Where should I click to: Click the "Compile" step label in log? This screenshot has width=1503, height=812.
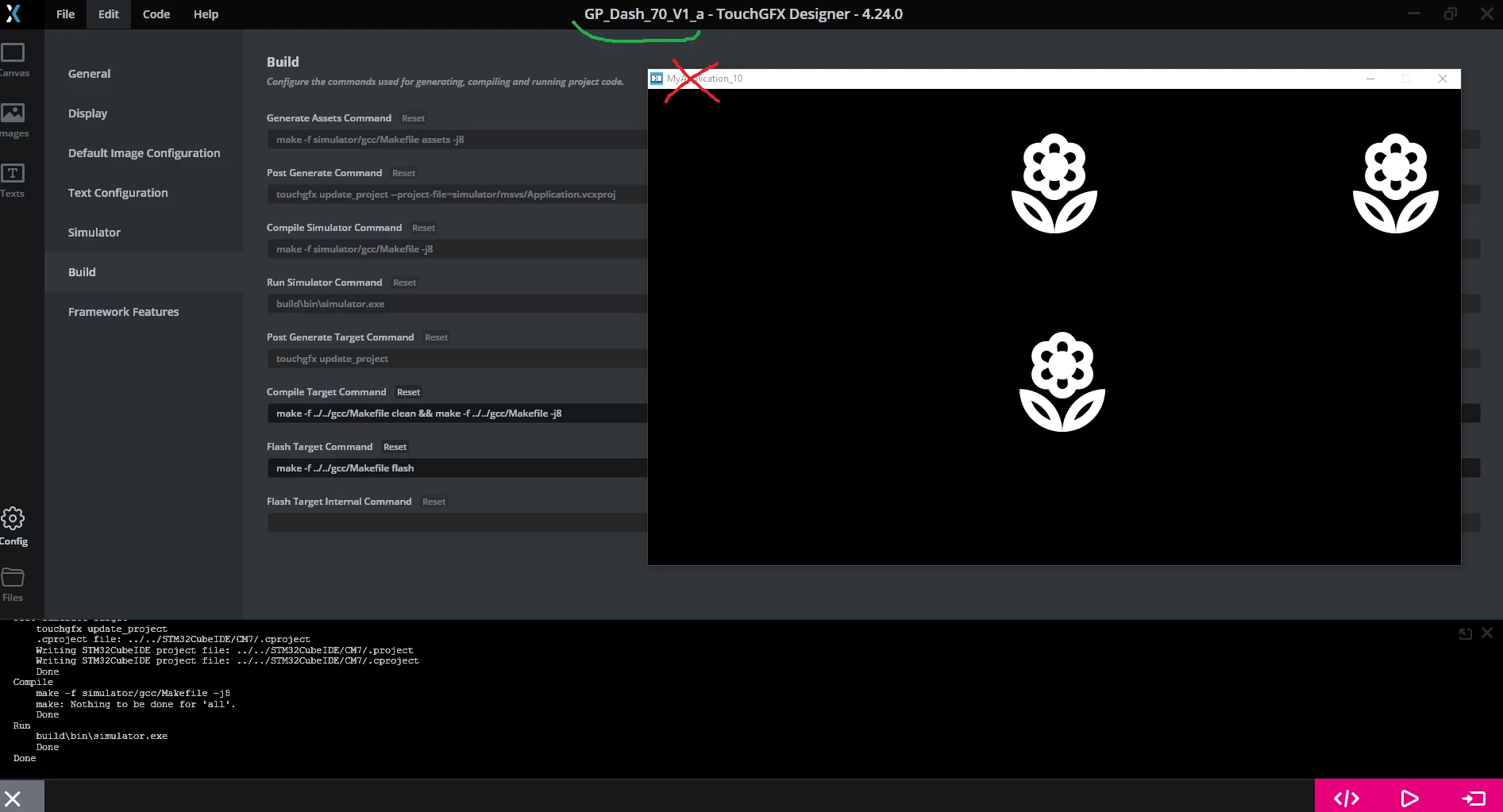(x=33, y=682)
